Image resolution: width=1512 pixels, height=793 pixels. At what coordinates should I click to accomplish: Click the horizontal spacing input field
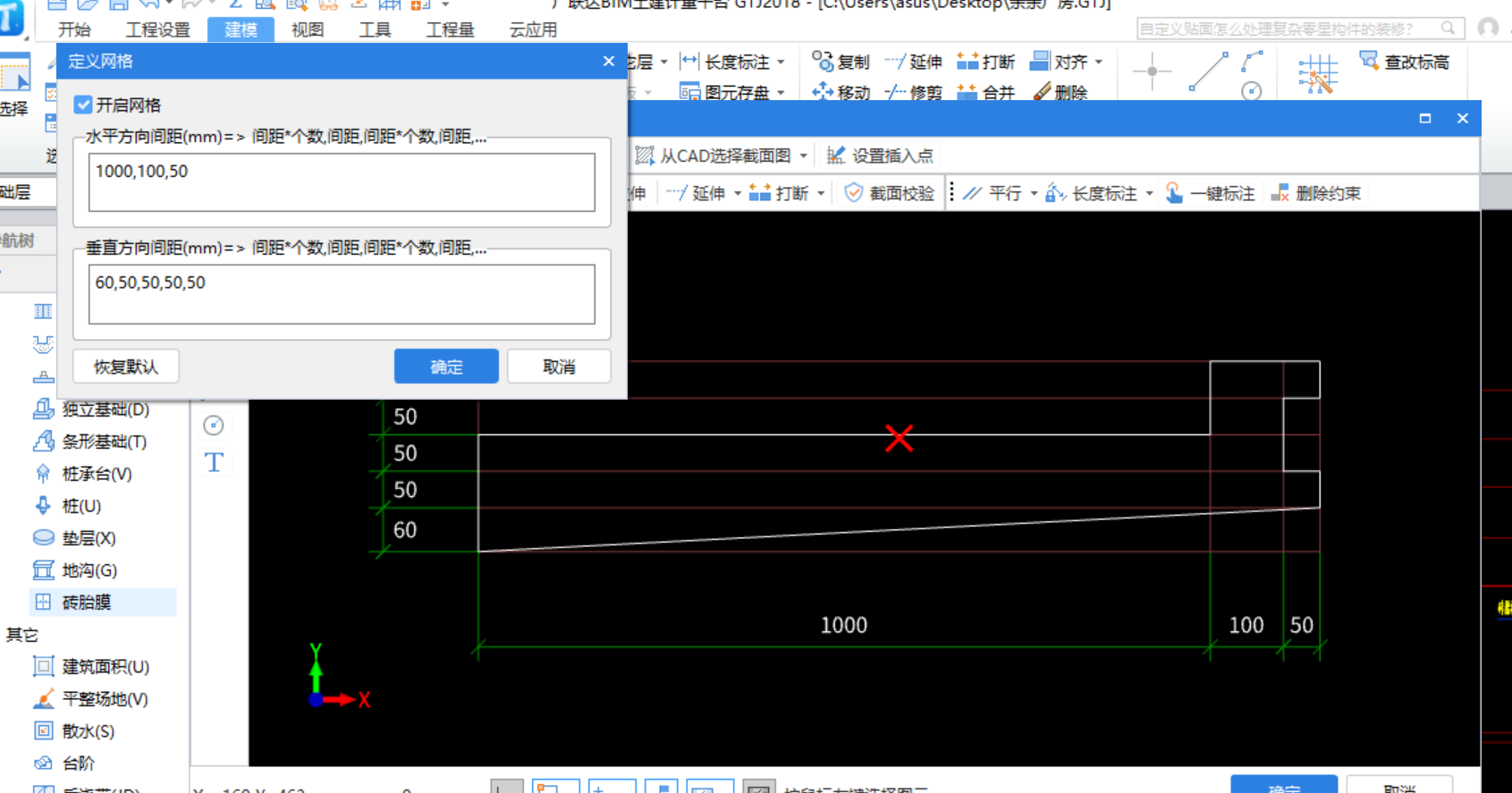point(342,182)
